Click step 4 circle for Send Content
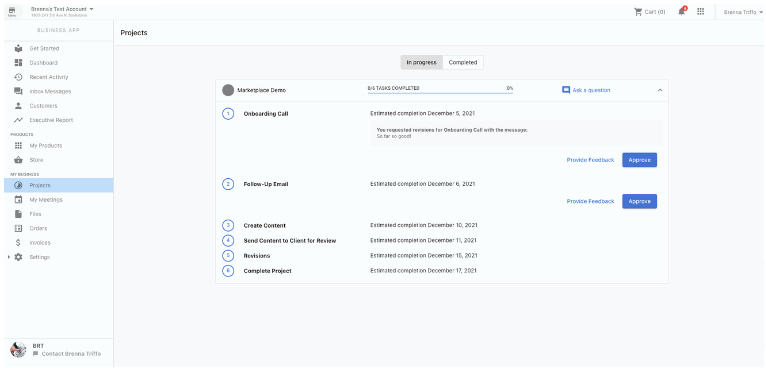This screenshot has height=368, width=766. pos(228,240)
